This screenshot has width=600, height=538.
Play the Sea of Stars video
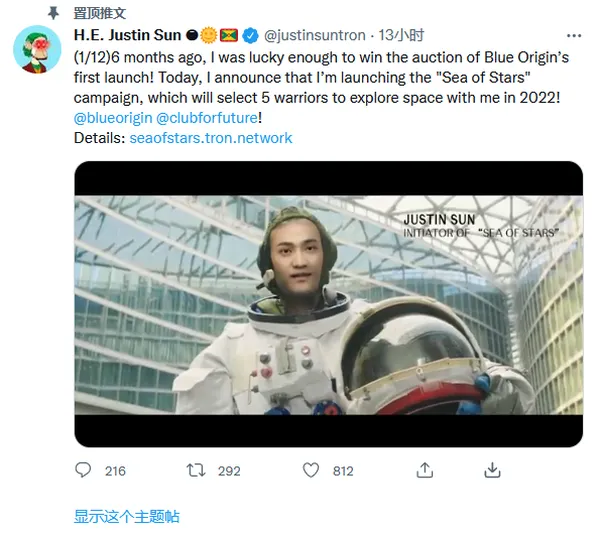click(328, 304)
